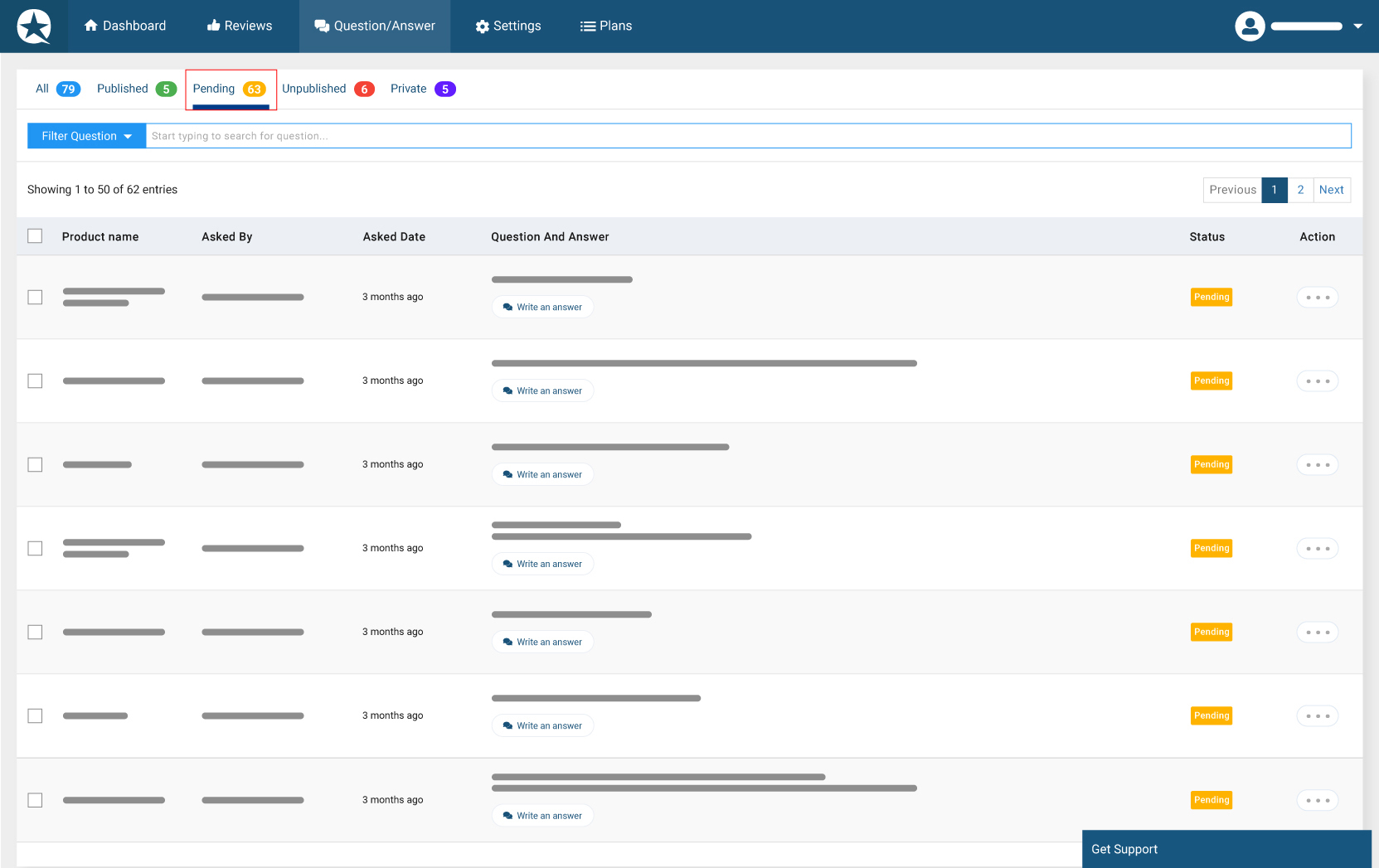Screen dimensions: 1379x868
Task: Click the Pending status badge in the seventh row
Action: pyautogui.click(x=1211, y=800)
